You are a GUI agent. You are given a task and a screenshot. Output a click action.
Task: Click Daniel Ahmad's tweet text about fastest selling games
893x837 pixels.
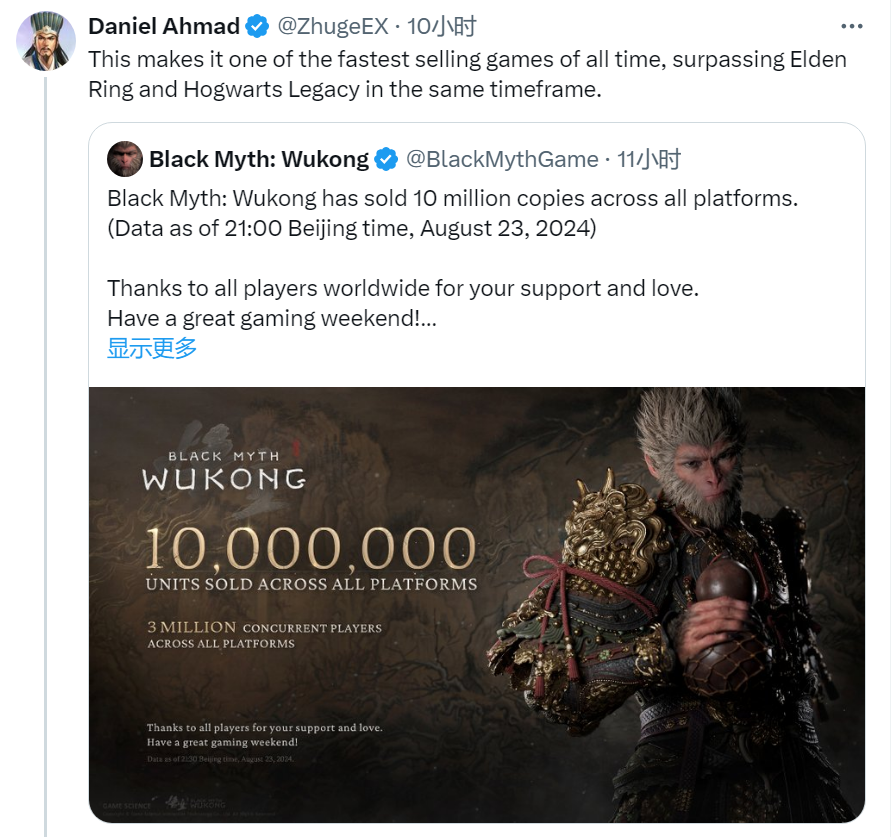467,74
